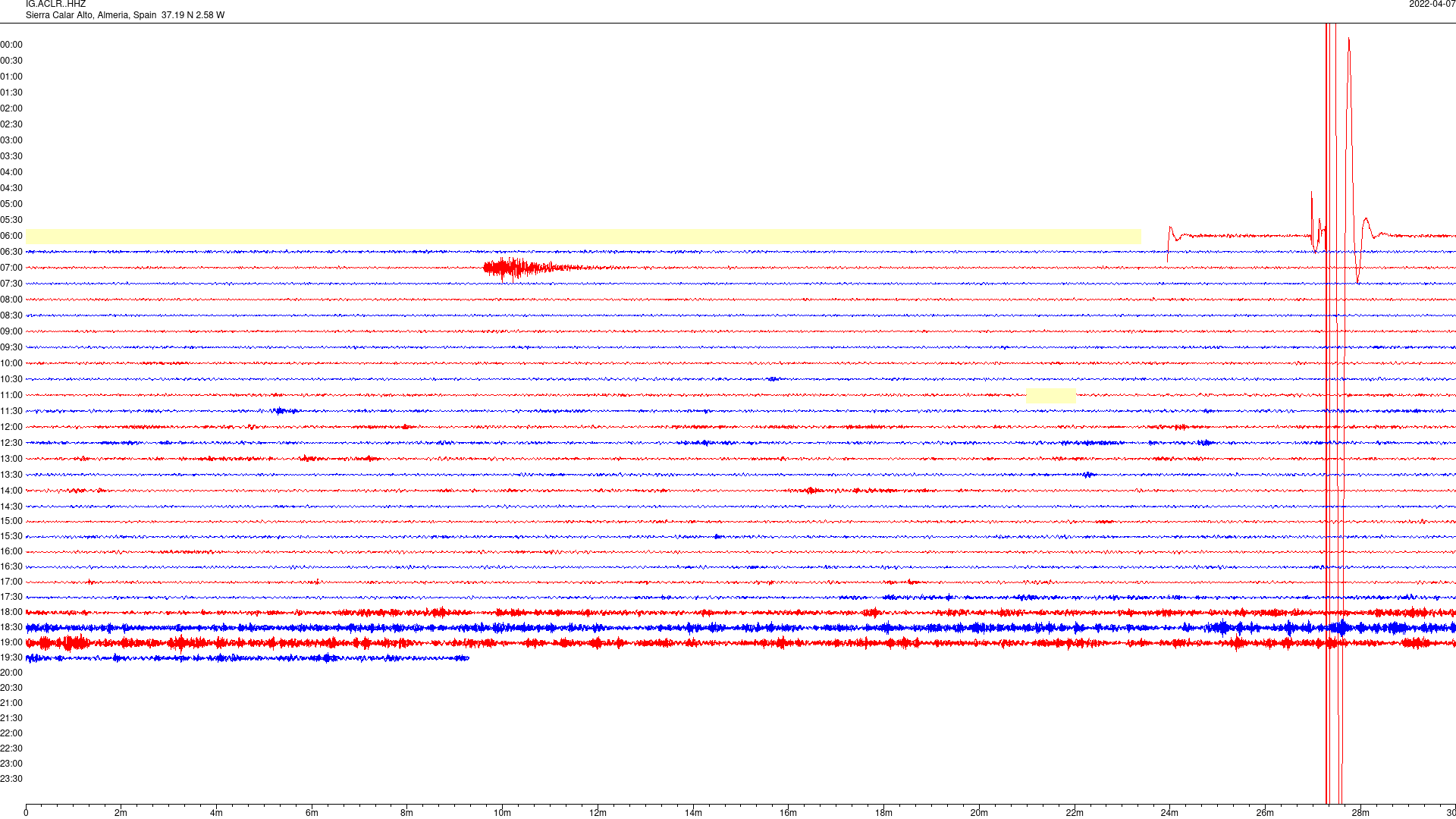The image size is (1456, 819).
Task: Click the 10m axis tick label
Action: tap(502, 813)
